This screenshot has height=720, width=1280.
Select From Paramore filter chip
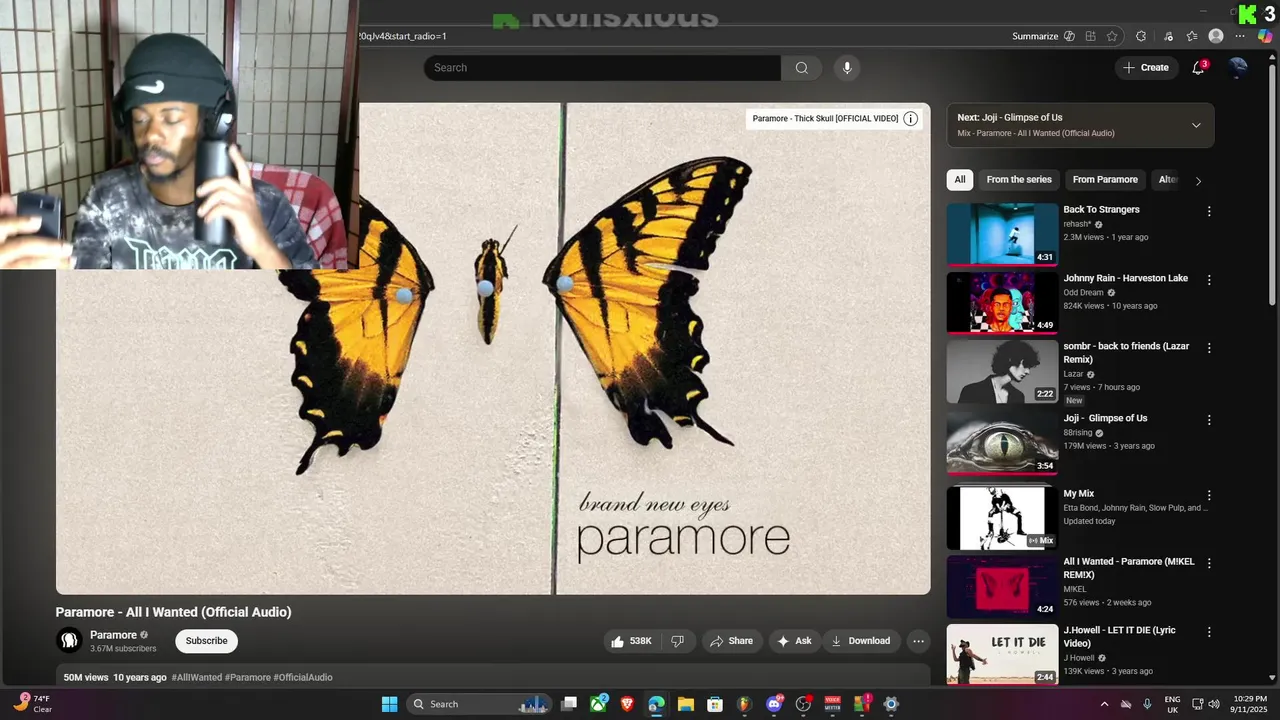pos(1105,180)
